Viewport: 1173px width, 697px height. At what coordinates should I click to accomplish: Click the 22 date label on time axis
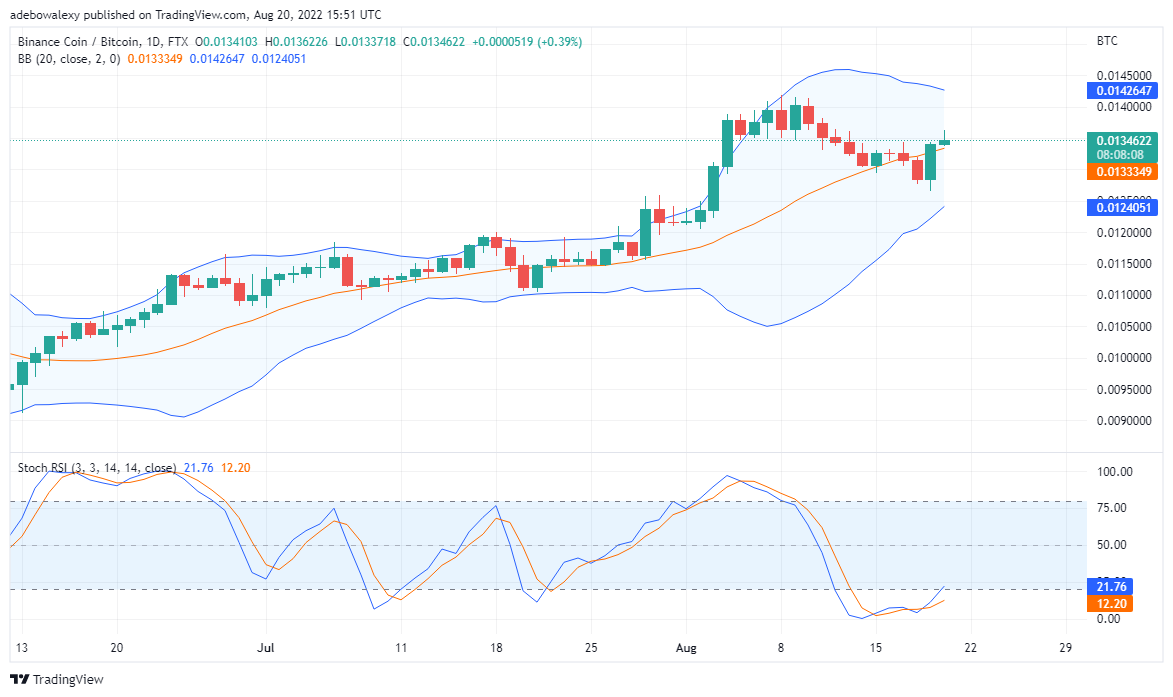point(970,648)
